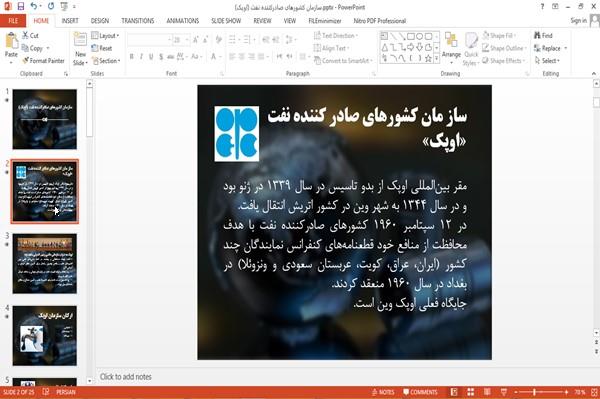Screen dimensions: 600x399
Task: Open the slide 1 thumbnail
Action: [x=45, y=119]
